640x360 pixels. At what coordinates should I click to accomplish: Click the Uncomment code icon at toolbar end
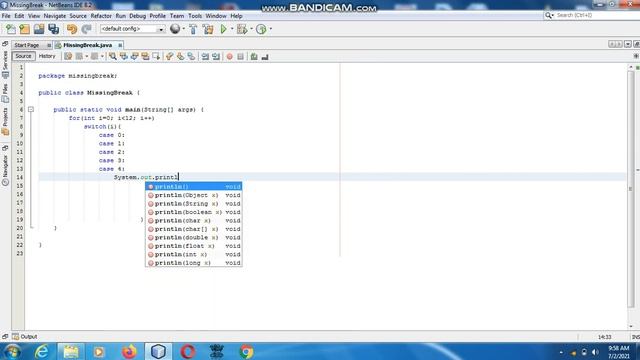click(265, 56)
